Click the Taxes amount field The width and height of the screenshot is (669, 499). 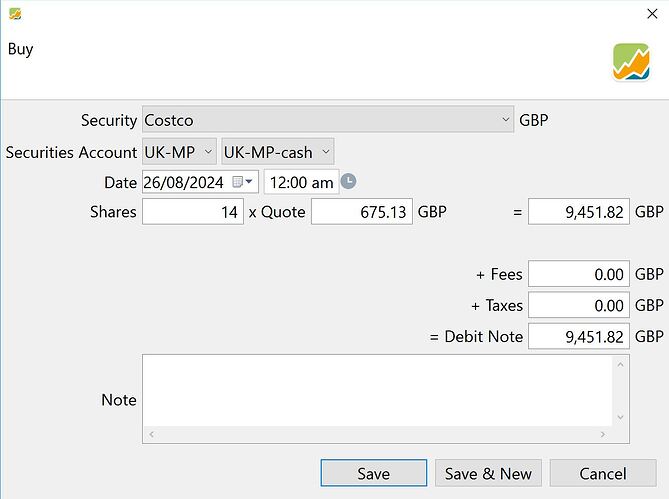pyautogui.click(x=579, y=305)
